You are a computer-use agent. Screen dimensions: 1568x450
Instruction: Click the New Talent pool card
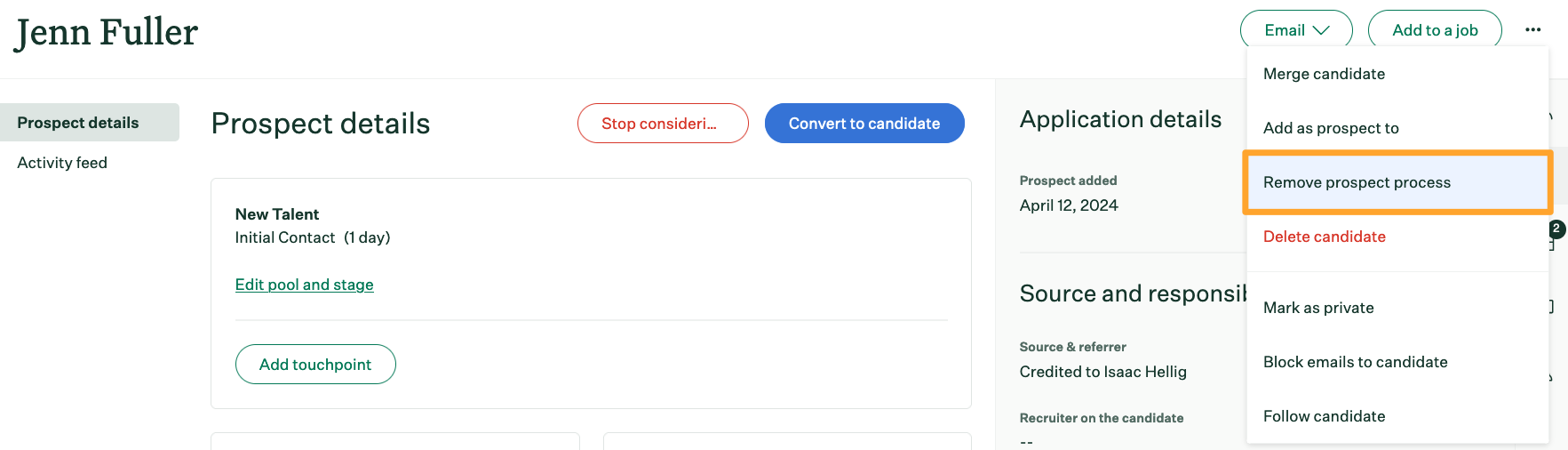[x=591, y=293]
